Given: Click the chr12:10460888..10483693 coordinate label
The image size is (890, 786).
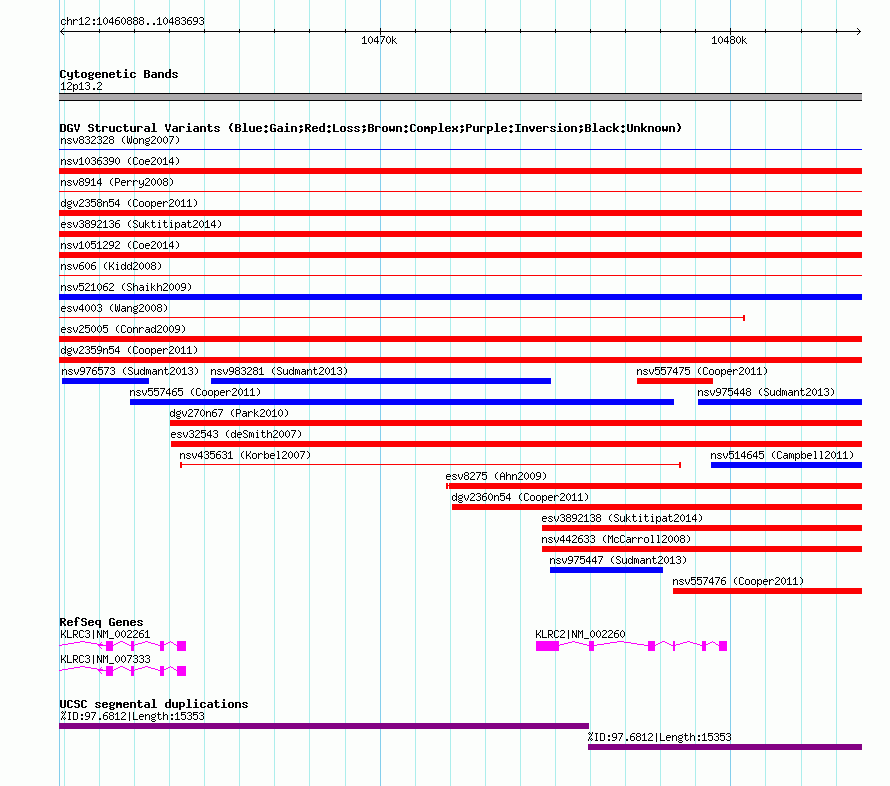Looking at the screenshot, I should click(x=132, y=21).
